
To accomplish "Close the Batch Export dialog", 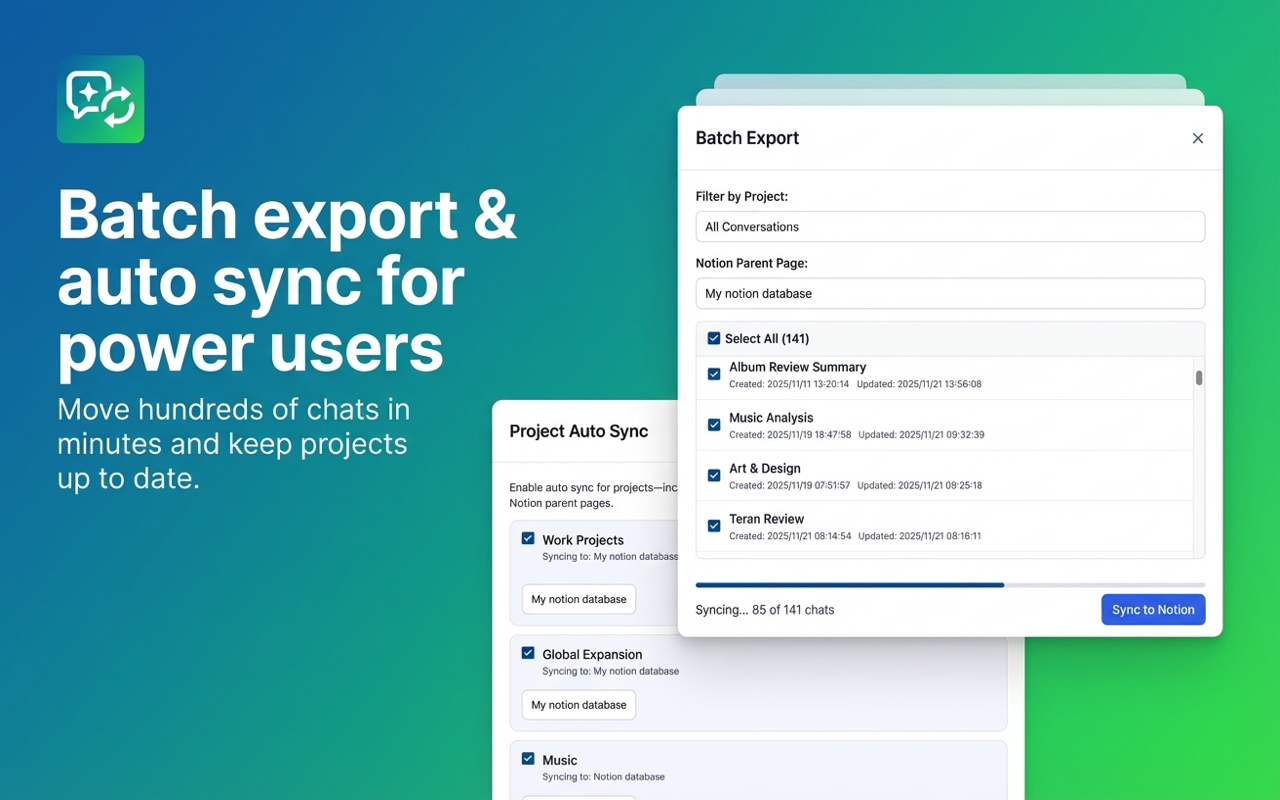I will [1197, 138].
